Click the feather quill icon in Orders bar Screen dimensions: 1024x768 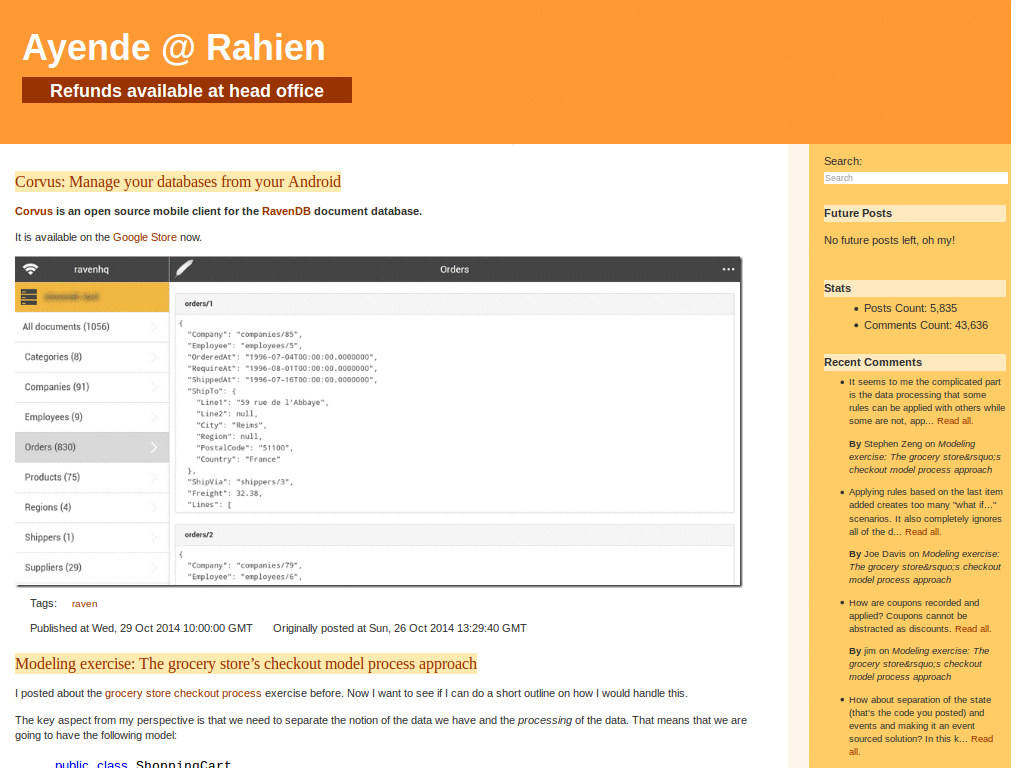(185, 268)
